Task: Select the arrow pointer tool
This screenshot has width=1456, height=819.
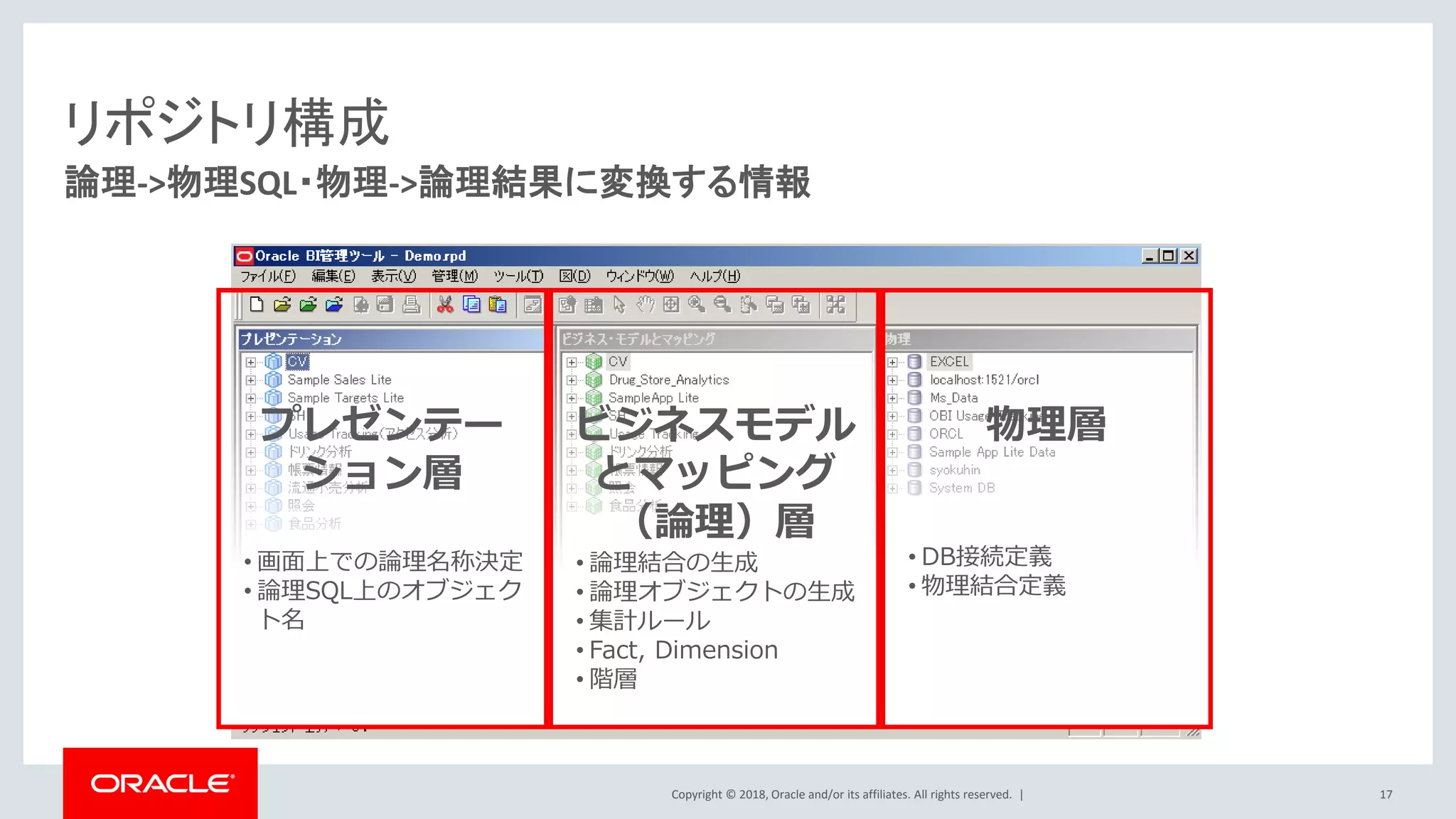Action: point(619,305)
